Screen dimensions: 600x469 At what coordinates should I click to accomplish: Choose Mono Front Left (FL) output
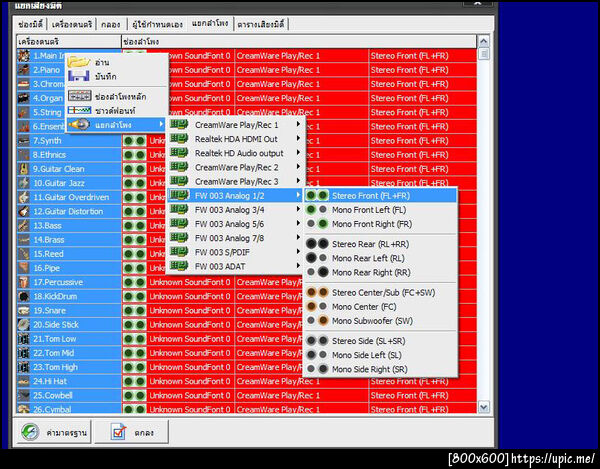[381, 210]
